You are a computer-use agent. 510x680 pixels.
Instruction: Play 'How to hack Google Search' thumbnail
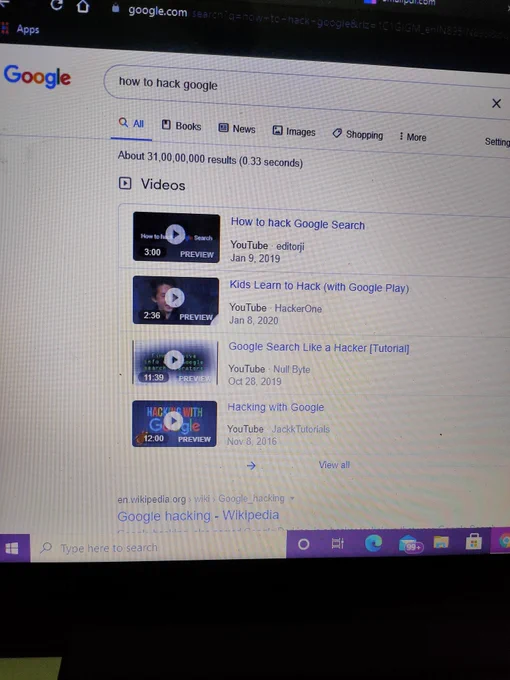[176, 237]
